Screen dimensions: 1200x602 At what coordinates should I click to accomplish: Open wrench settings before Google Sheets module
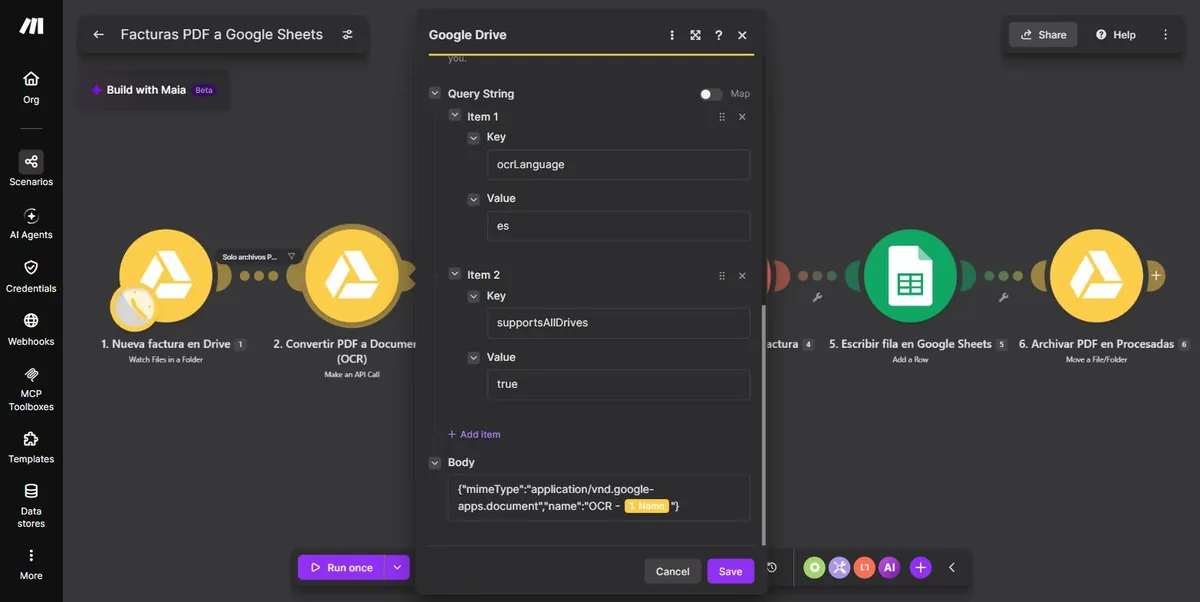click(818, 297)
